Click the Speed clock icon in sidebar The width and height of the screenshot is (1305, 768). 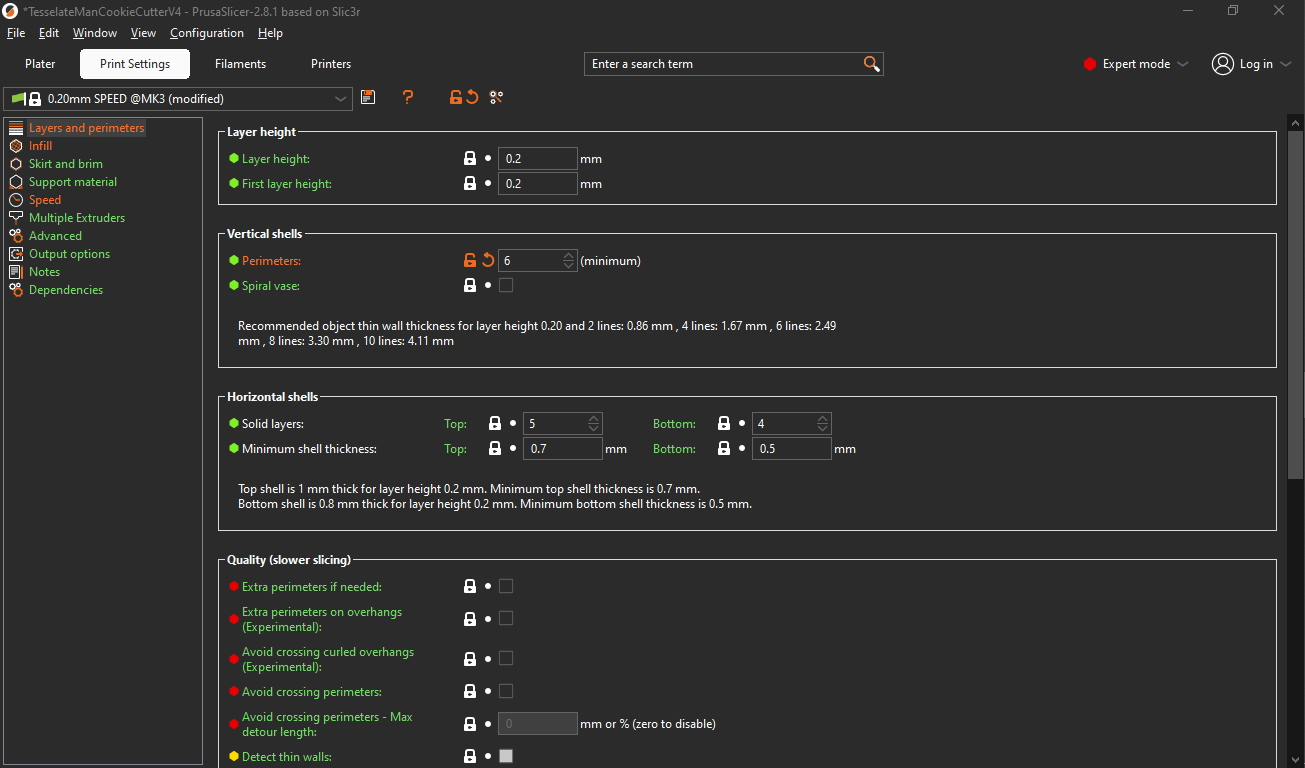(15, 200)
